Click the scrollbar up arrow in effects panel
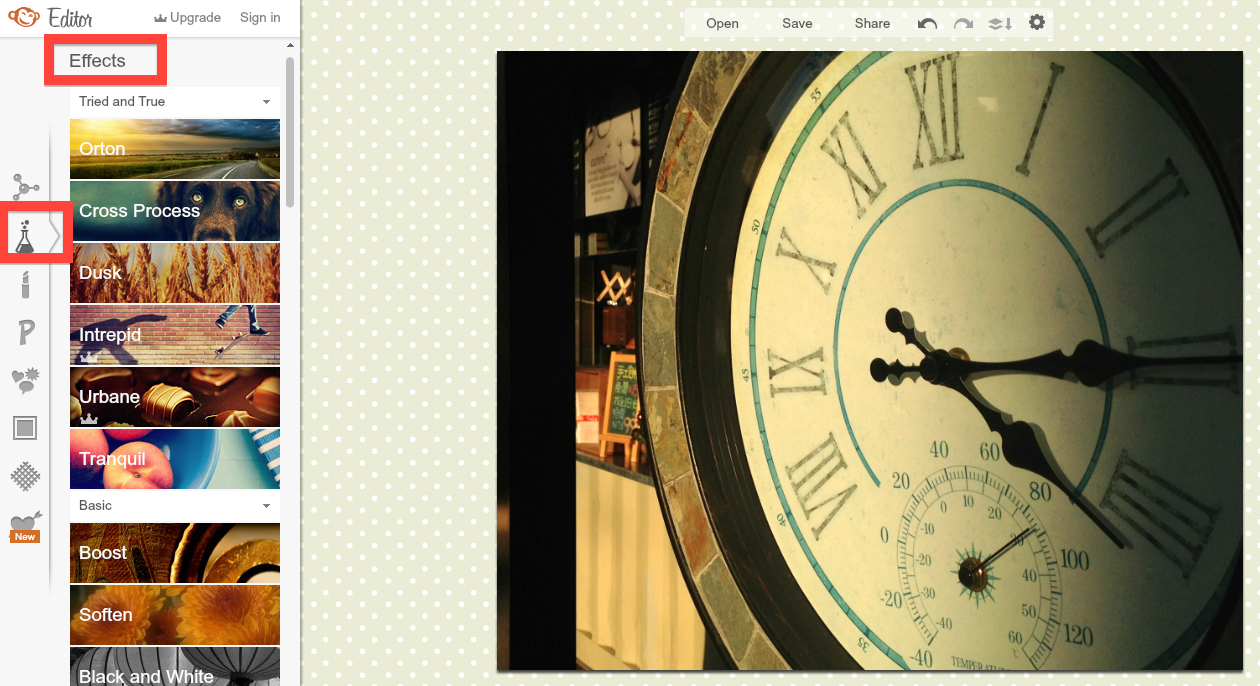 (290, 45)
